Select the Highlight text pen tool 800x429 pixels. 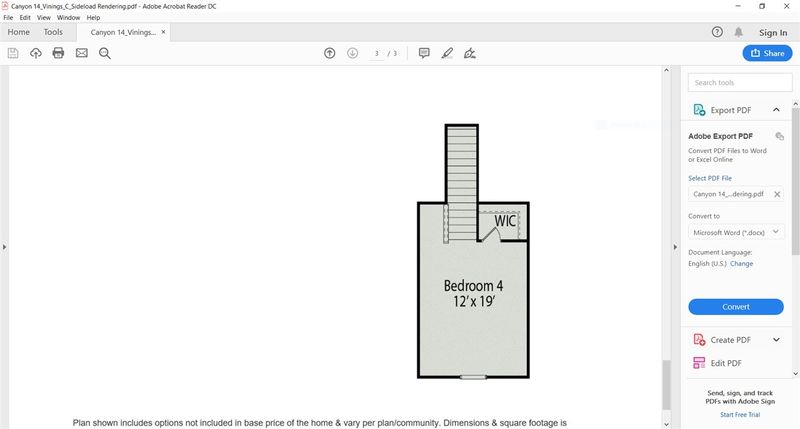coord(447,53)
